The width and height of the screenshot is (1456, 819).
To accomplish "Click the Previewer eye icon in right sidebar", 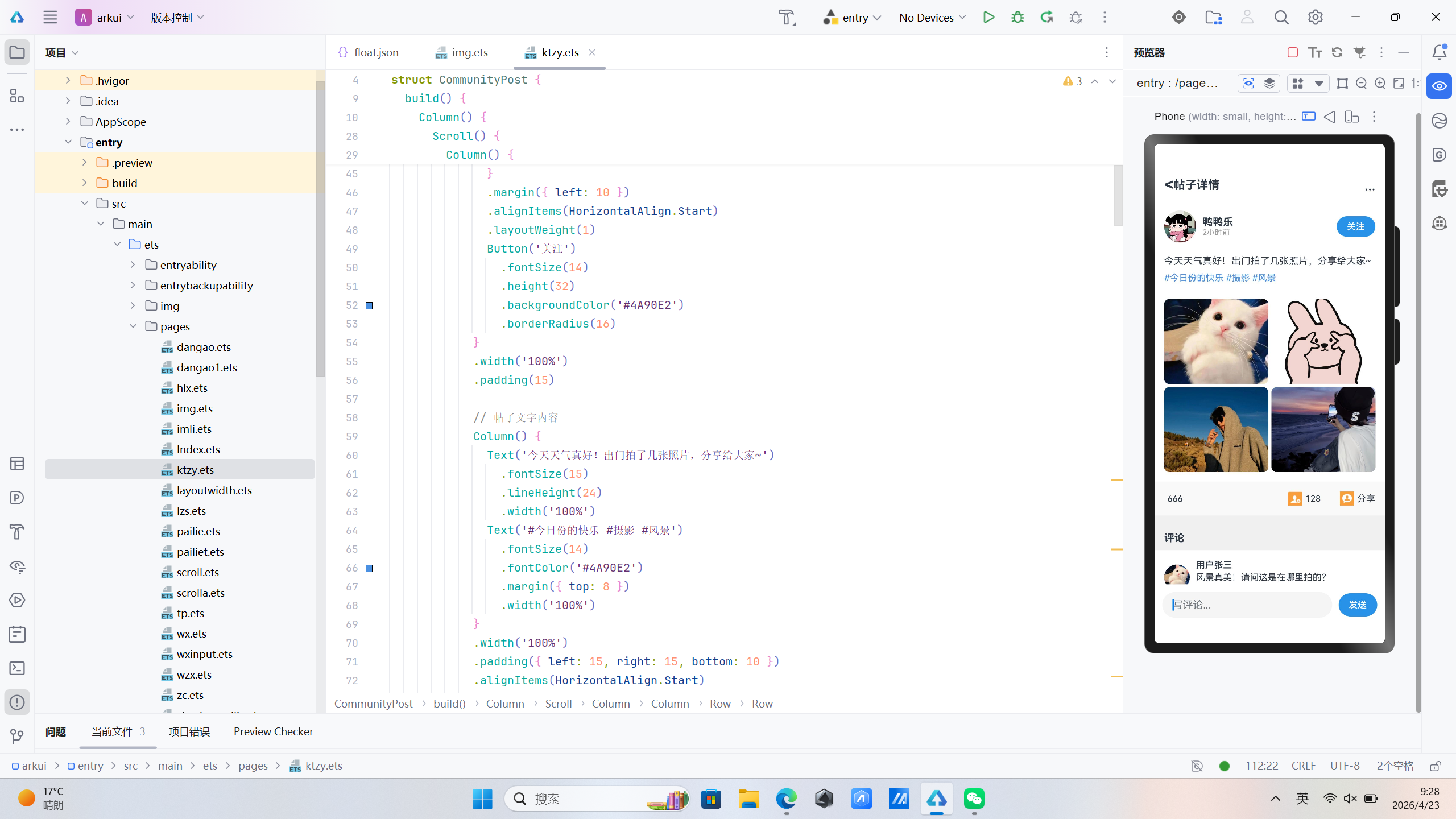I will coord(1439,86).
